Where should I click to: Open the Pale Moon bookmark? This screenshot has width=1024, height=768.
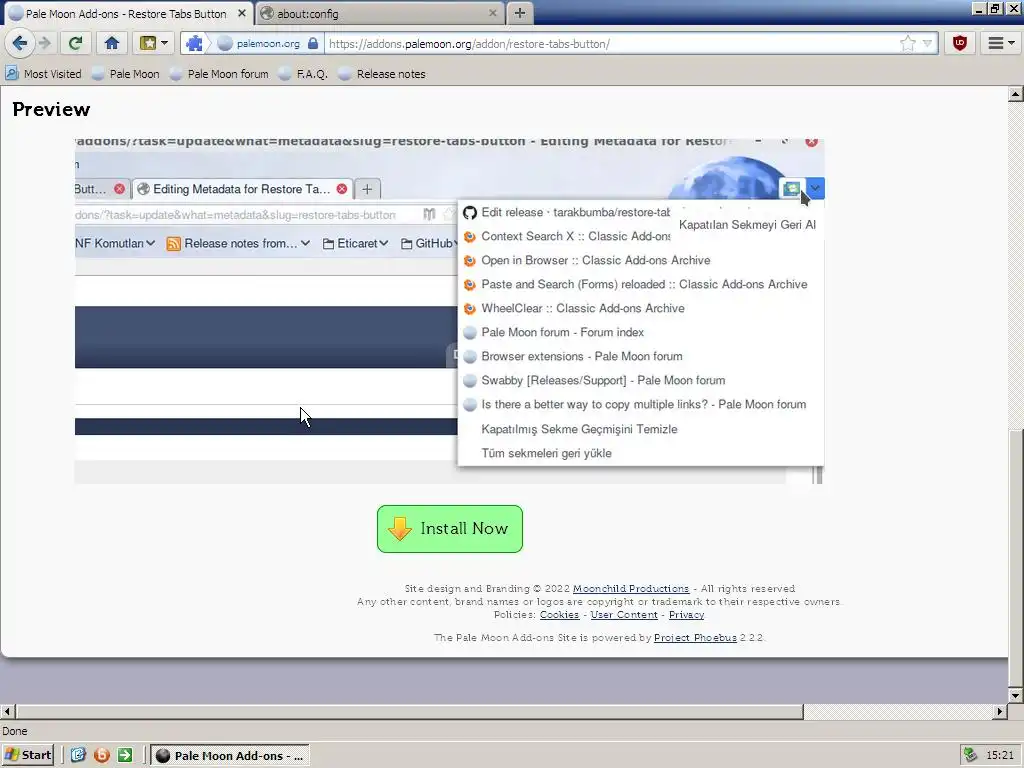tap(126, 74)
